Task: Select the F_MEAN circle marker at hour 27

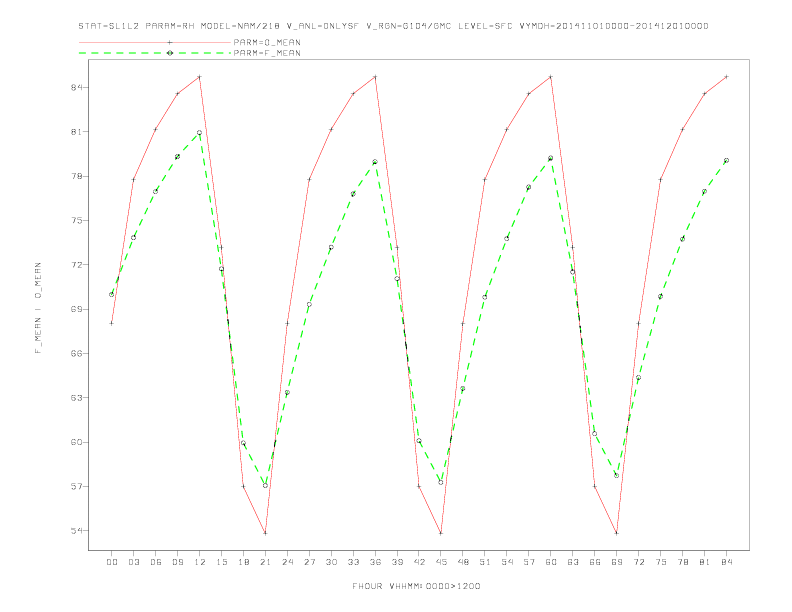Action: point(309,304)
